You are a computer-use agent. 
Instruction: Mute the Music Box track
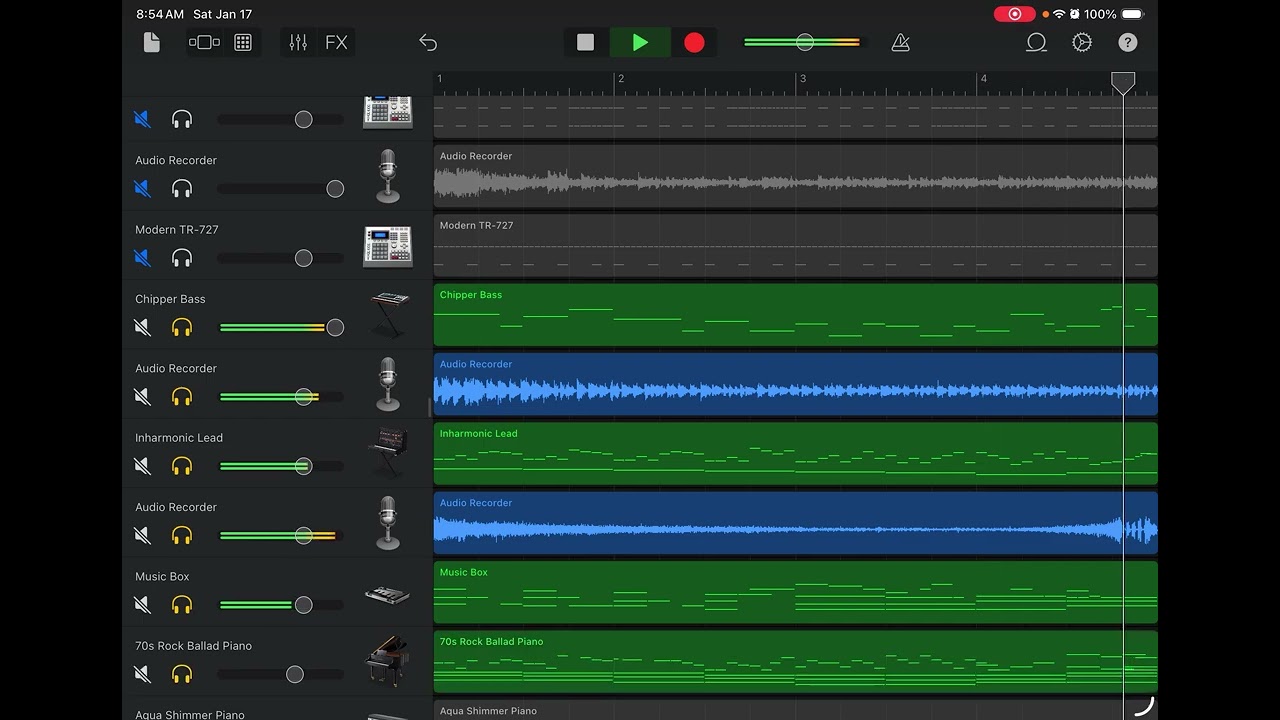point(142,605)
